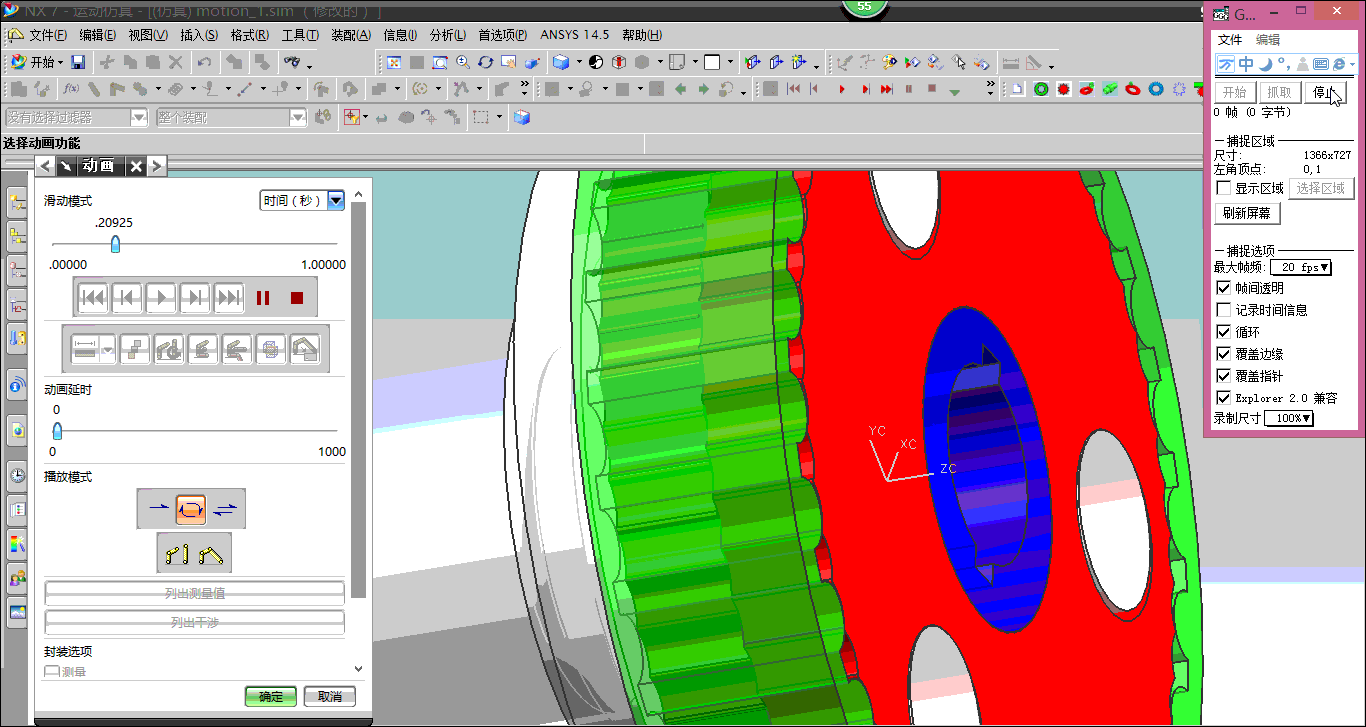Toggle 测量 checkbox under 封装选项
This screenshot has width=1366, height=727.
[51, 671]
